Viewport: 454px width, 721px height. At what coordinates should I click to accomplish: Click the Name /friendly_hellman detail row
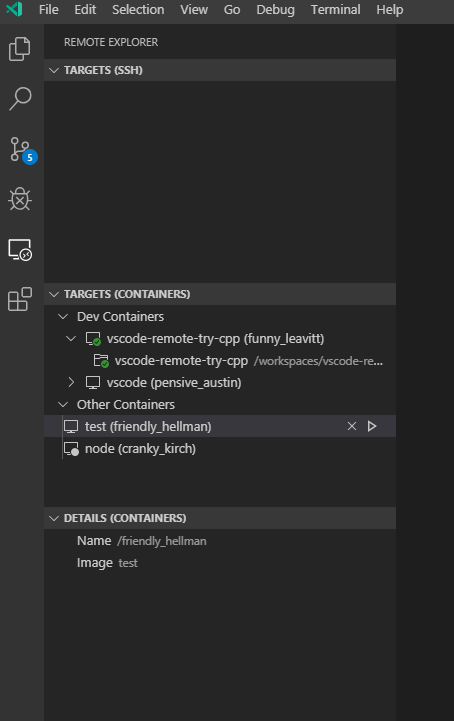pyautogui.click(x=220, y=541)
